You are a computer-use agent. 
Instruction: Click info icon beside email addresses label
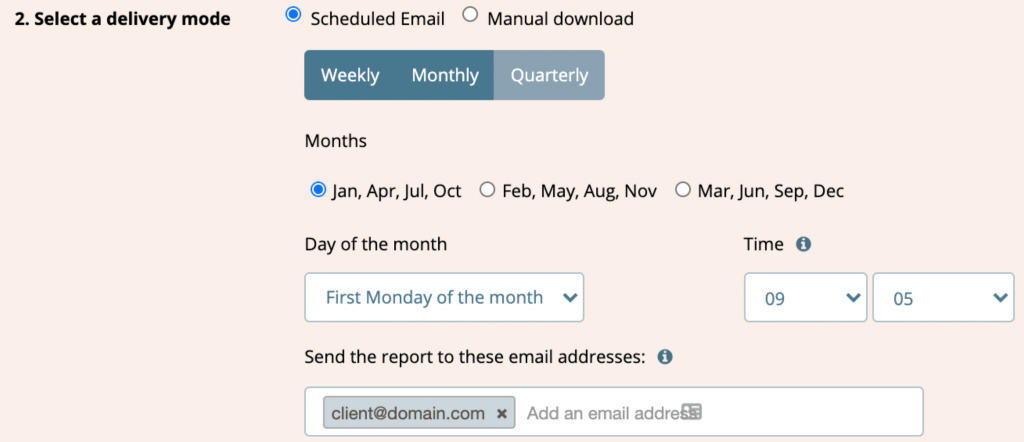click(x=665, y=357)
